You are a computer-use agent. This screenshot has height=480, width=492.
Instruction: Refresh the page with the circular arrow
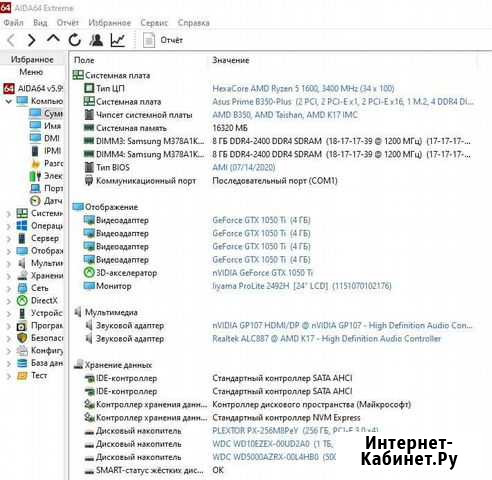click(x=75, y=40)
